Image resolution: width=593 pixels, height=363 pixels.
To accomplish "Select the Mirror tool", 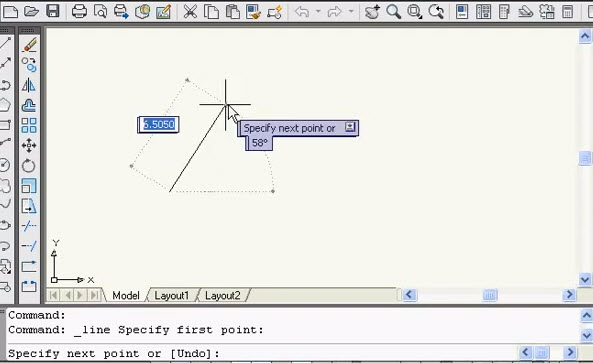I will pos(29,85).
